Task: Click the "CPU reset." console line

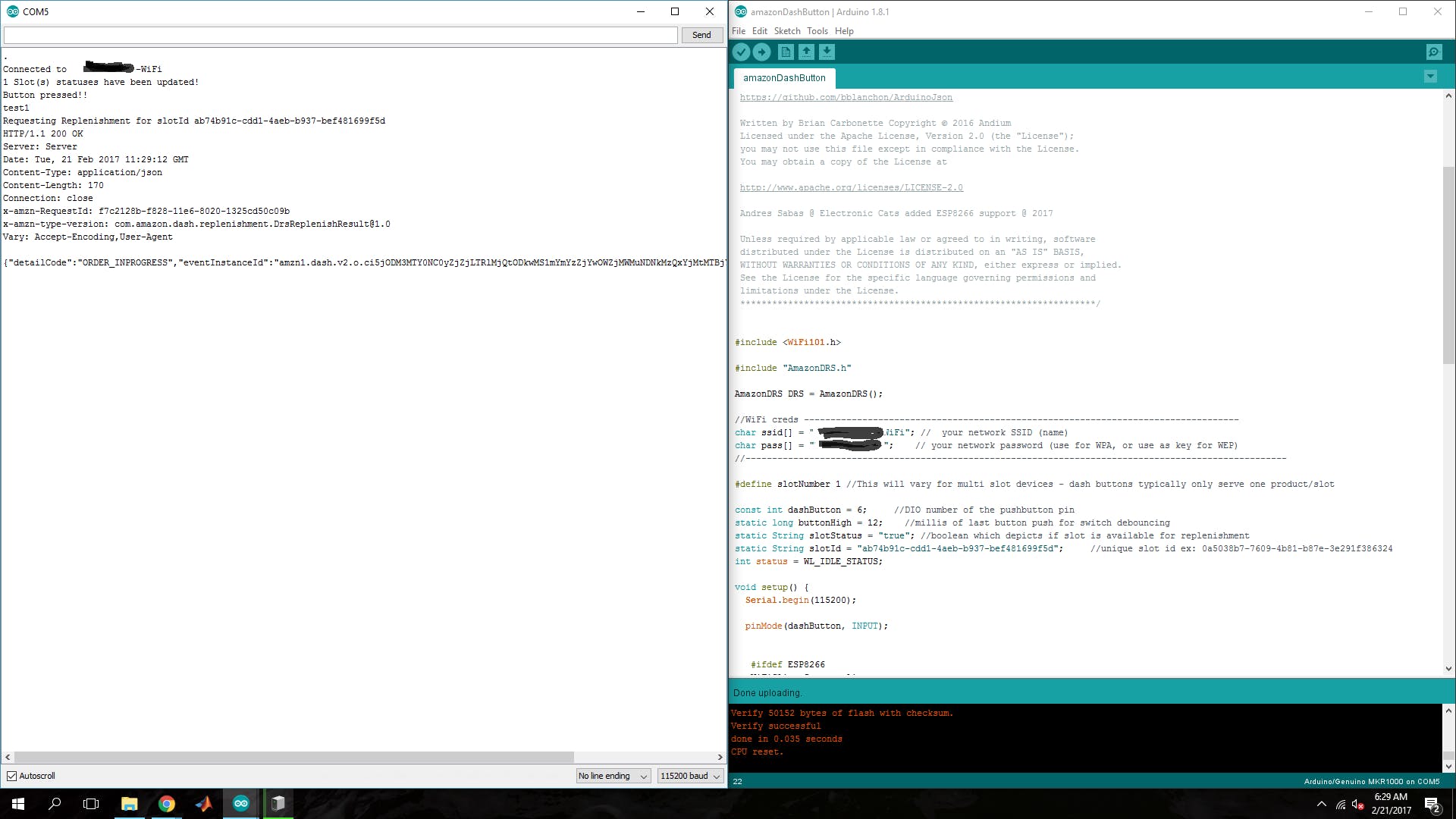Action: coord(758,752)
